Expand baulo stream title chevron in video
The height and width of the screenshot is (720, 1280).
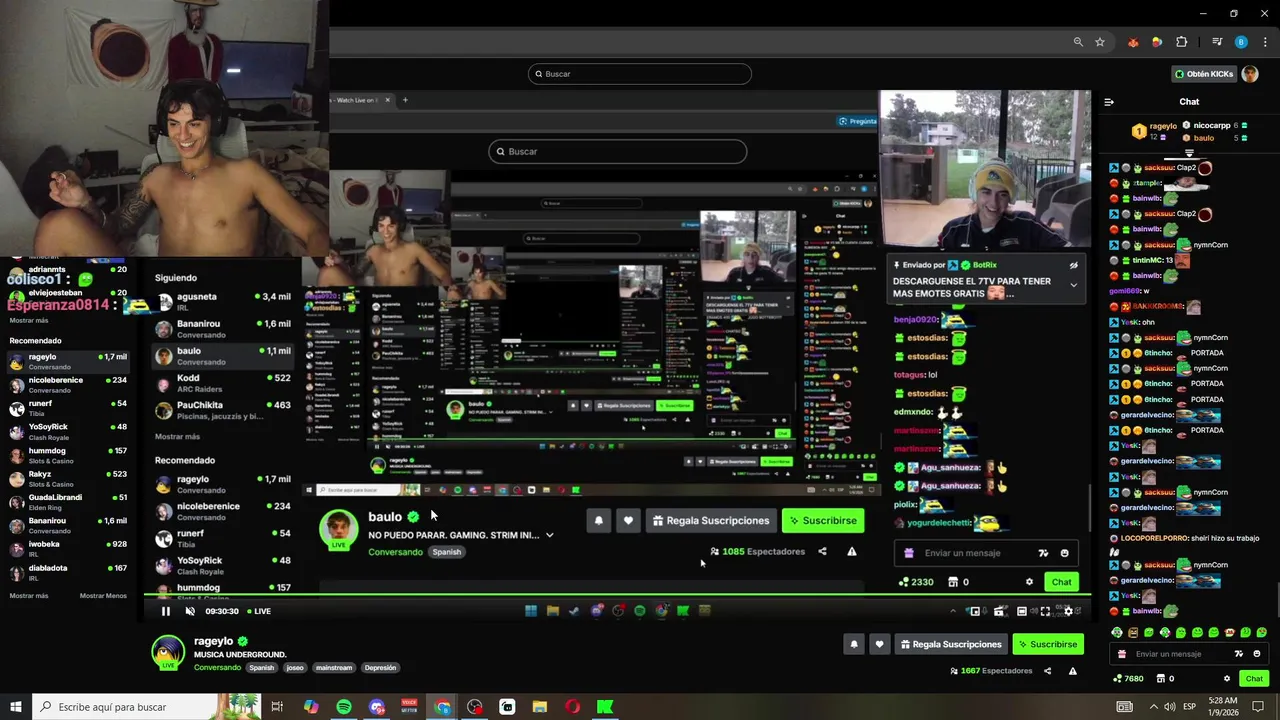click(549, 535)
